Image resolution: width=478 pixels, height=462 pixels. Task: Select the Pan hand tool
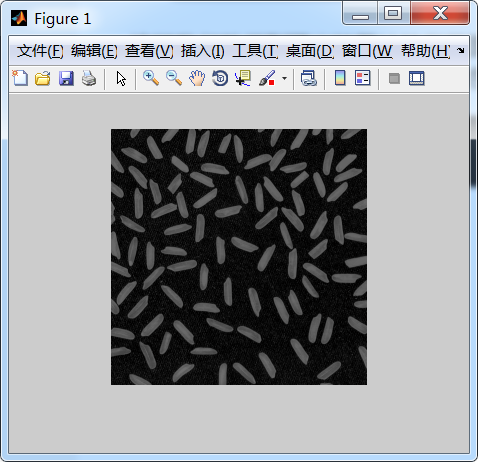point(197,79)
